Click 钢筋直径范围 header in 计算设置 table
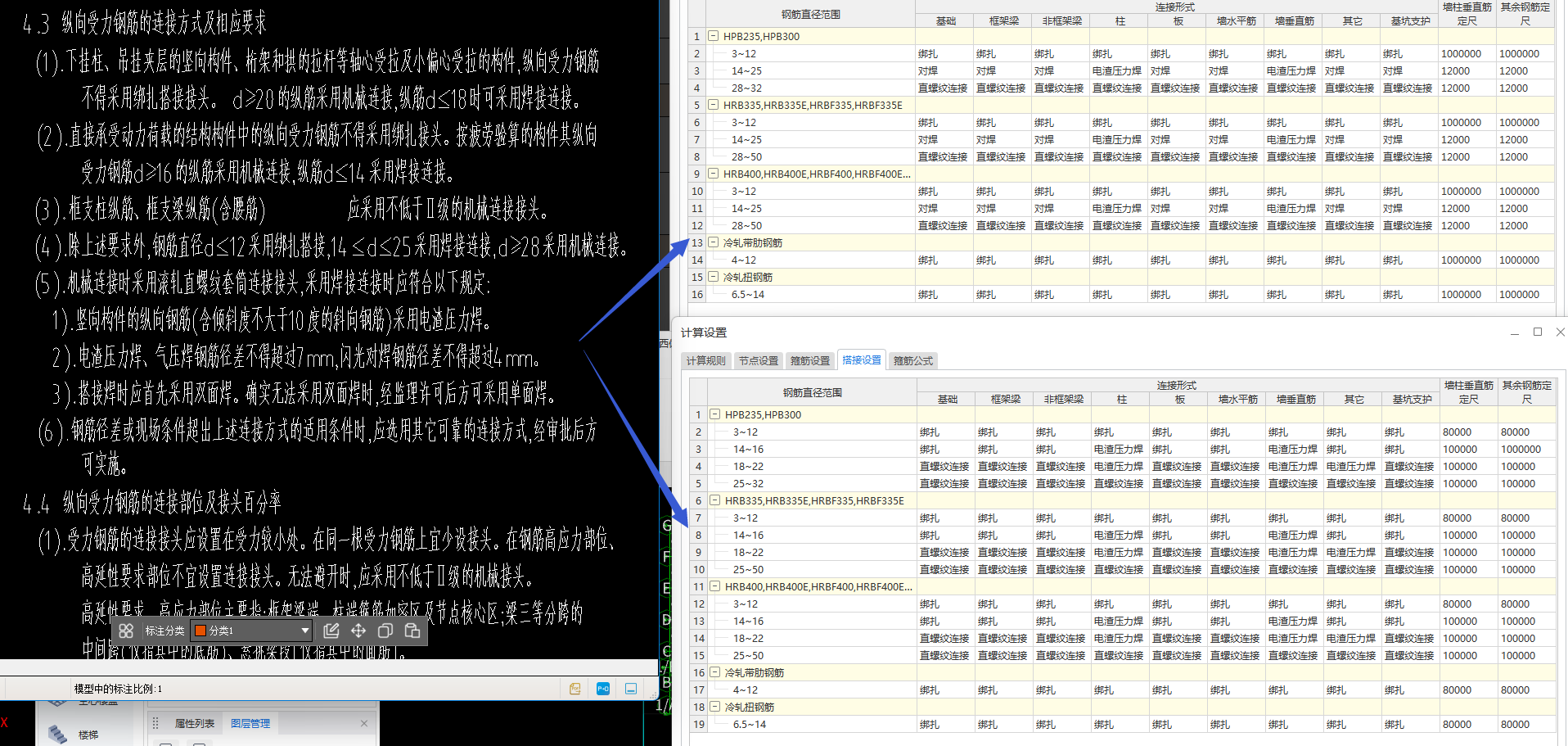This screenshot has width=1568, height=746. click(x=812, y=392)
